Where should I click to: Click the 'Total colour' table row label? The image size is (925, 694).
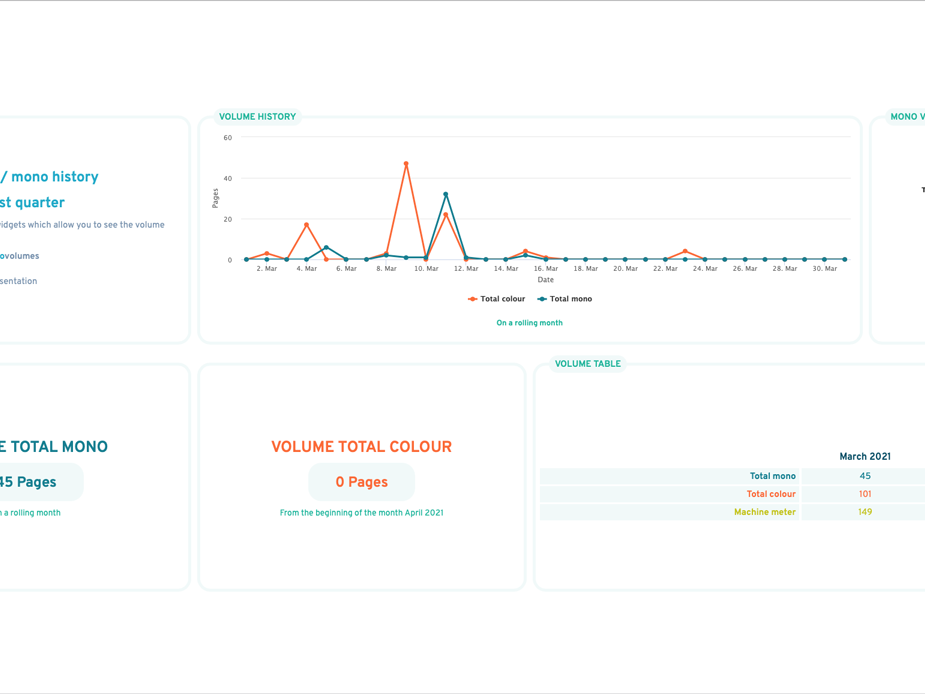(771, 494)
